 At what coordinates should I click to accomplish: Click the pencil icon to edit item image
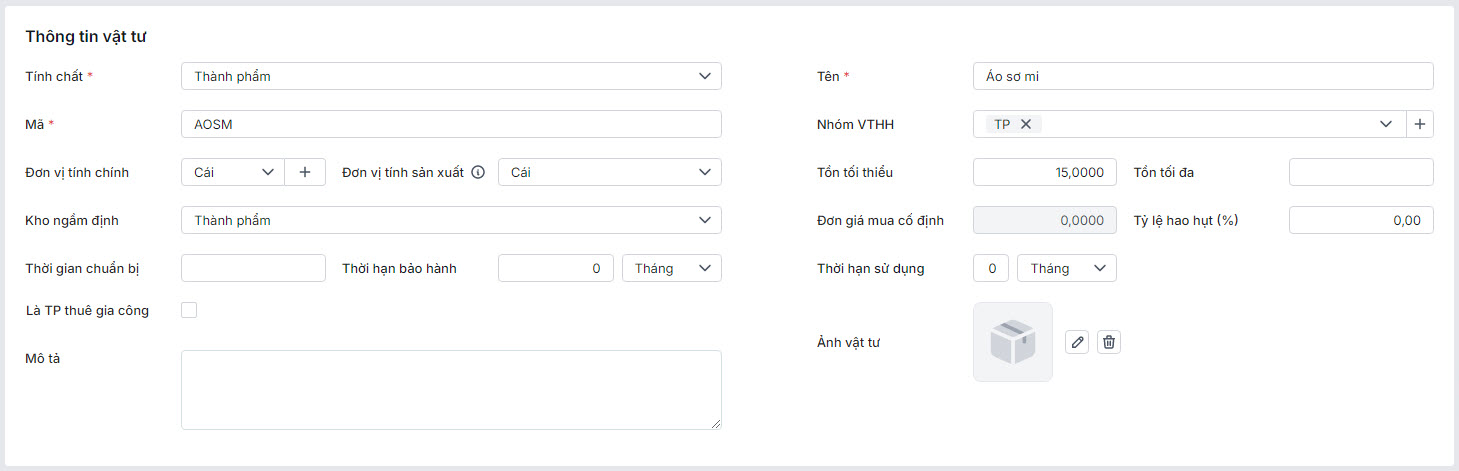(x=1077, y=342)
